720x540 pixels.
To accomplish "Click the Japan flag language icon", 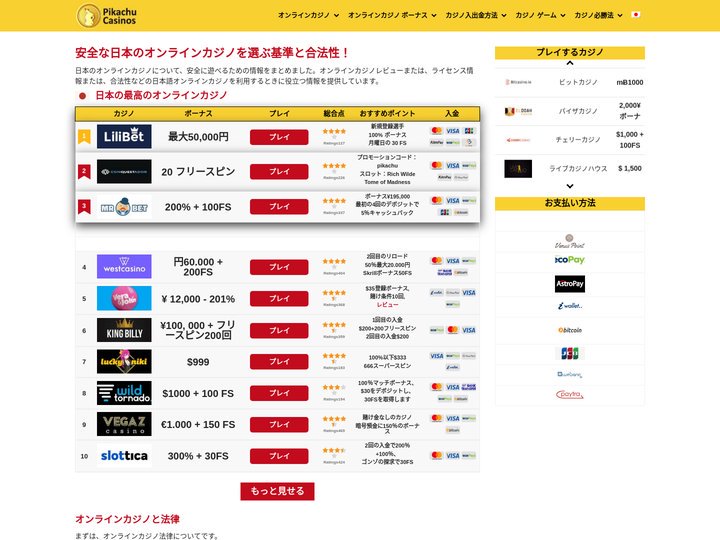I will 636,15.
